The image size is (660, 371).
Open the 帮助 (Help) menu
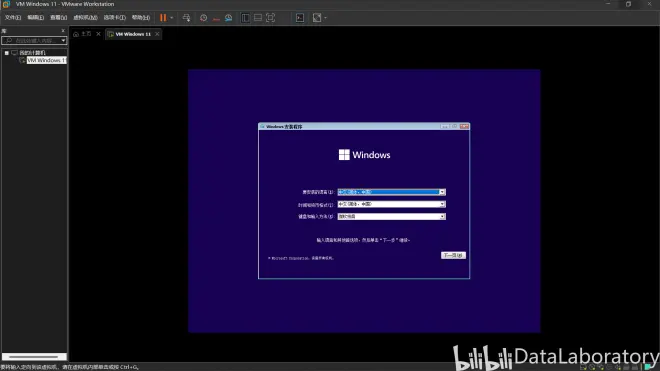pyautogui.click(x=141, y=18)
